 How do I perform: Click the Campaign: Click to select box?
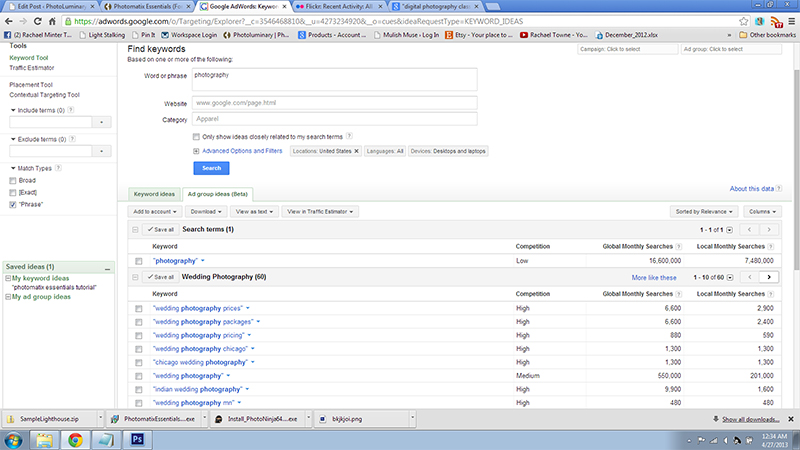pos(628,49)
